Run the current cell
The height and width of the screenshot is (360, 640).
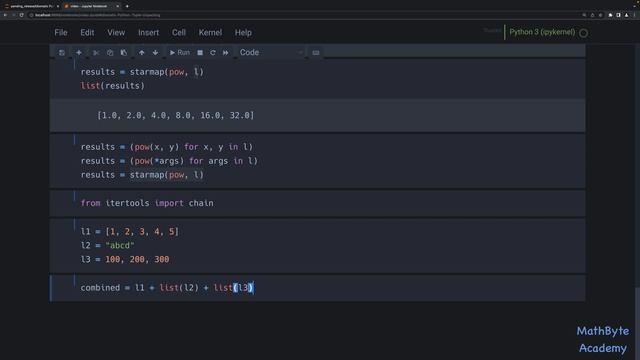pyautogui.click(x=180, y=53)
